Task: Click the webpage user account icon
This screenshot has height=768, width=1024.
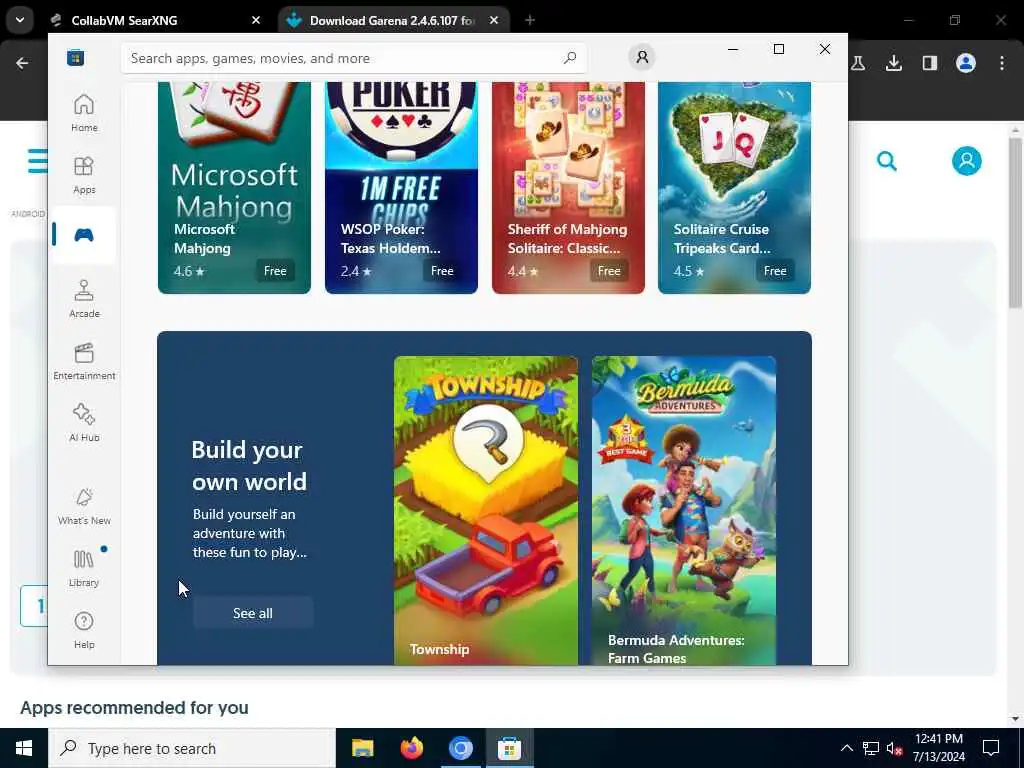Action: (967, 161)
